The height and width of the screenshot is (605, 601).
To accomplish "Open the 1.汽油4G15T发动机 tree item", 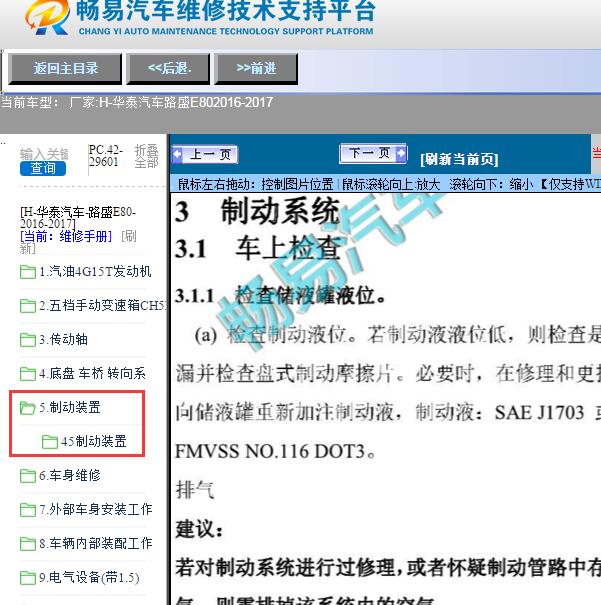I will (x=95, y=272).
